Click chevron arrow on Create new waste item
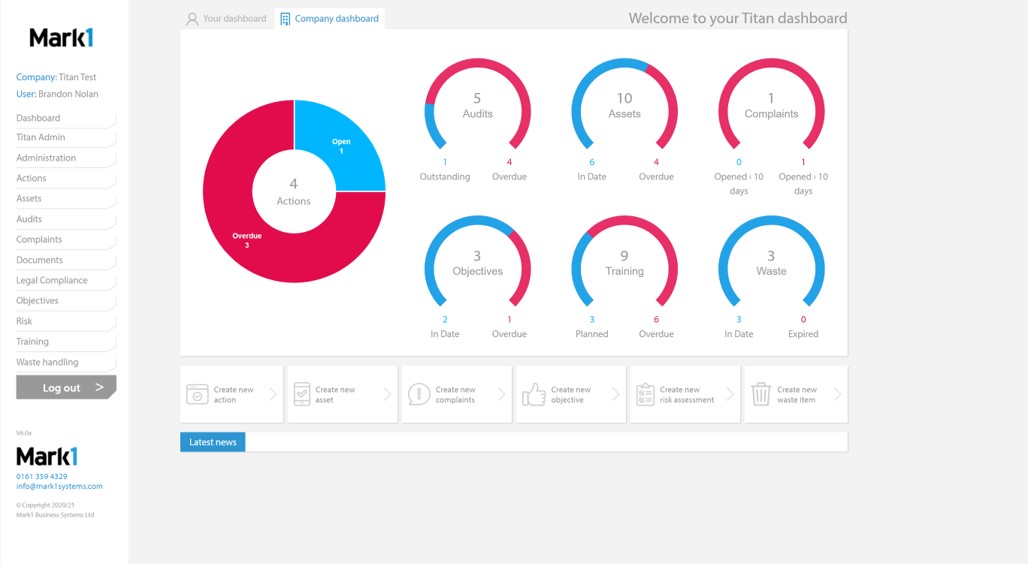 pyautogui.click(x=837, y=394)
